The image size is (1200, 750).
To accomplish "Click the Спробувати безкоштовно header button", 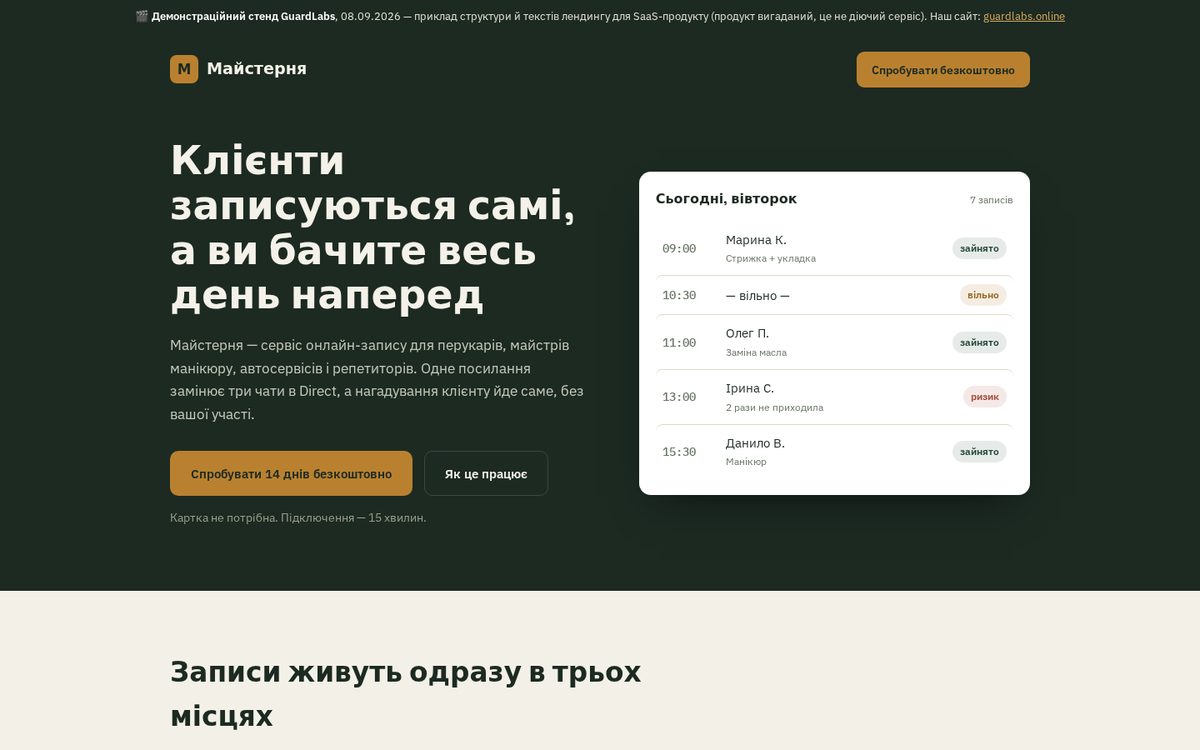I will [943, 70].
